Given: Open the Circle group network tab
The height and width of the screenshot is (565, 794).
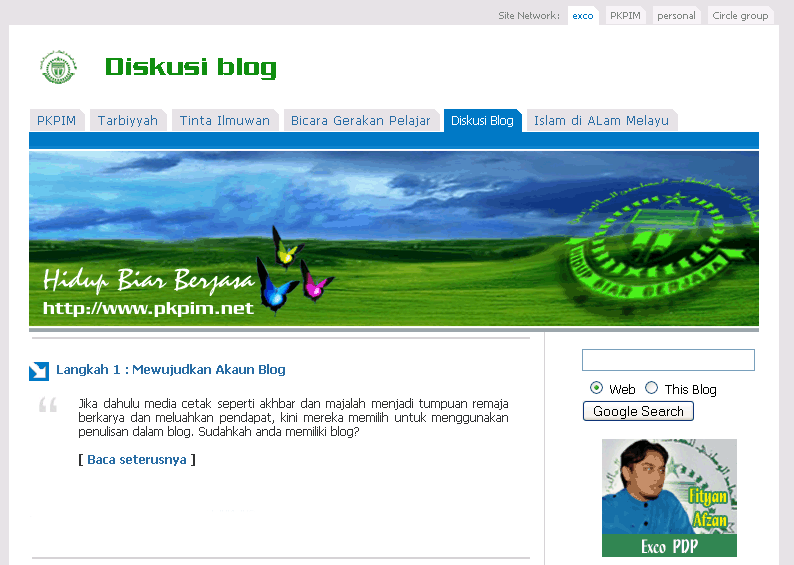Looking at the screenshot, I should tap(740, 16).
